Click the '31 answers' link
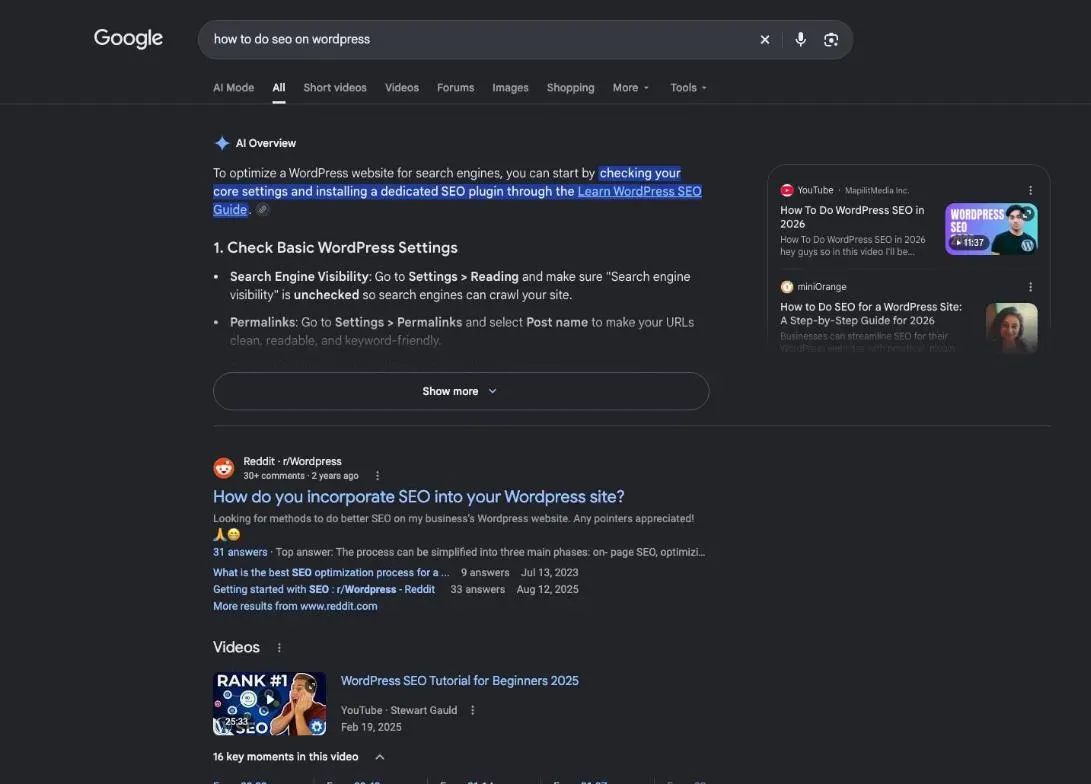 coord(240,552)
